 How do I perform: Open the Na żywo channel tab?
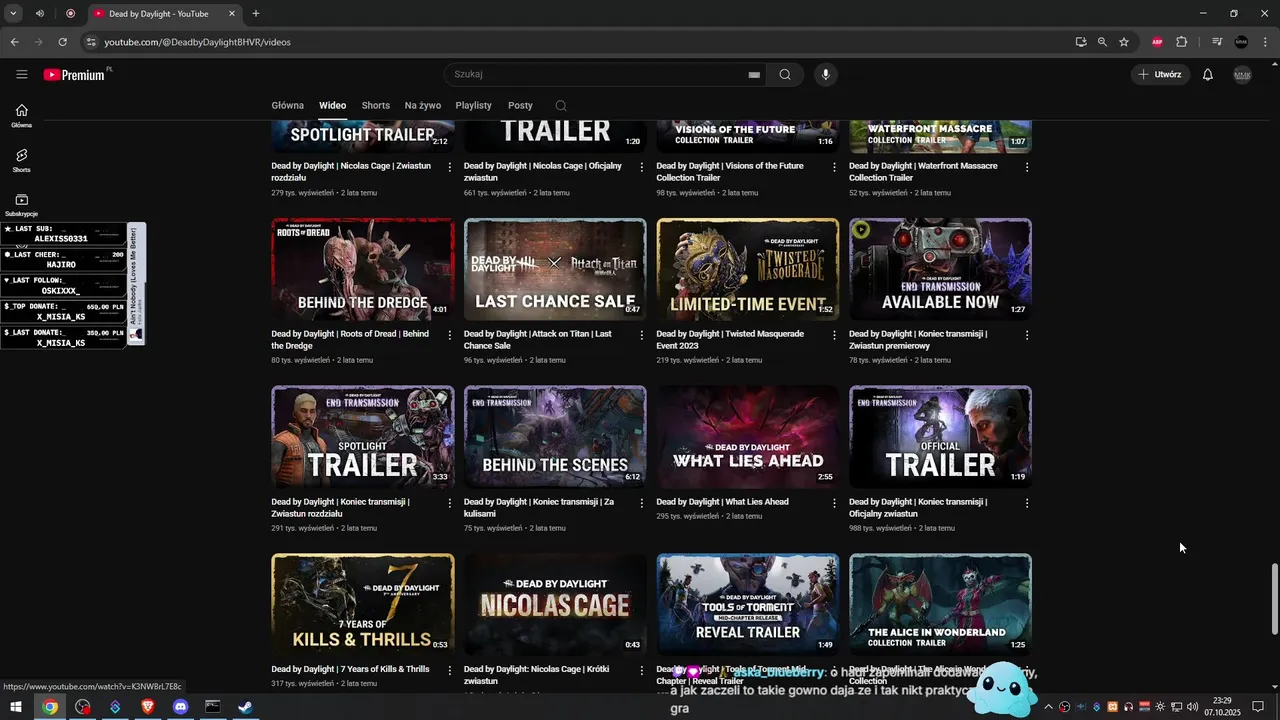[x=423, y=105]
